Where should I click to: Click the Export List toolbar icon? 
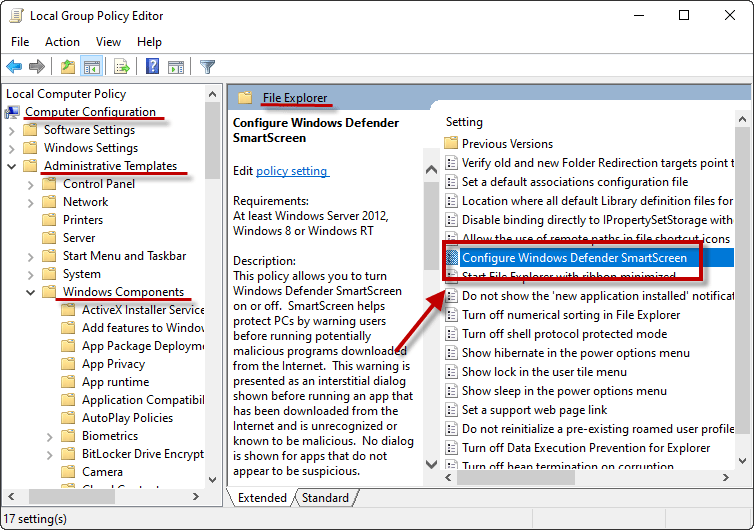point(122,66)
